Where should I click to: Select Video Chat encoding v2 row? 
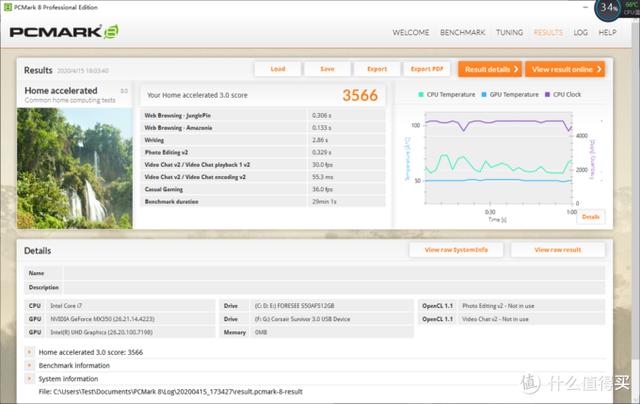coord(263,177)
